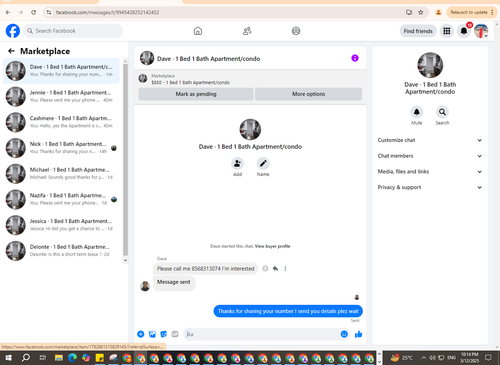The width and height of the screenshot is (500, 365).
Task: Reply to Dave's phone number message
Action: (275, 269)
